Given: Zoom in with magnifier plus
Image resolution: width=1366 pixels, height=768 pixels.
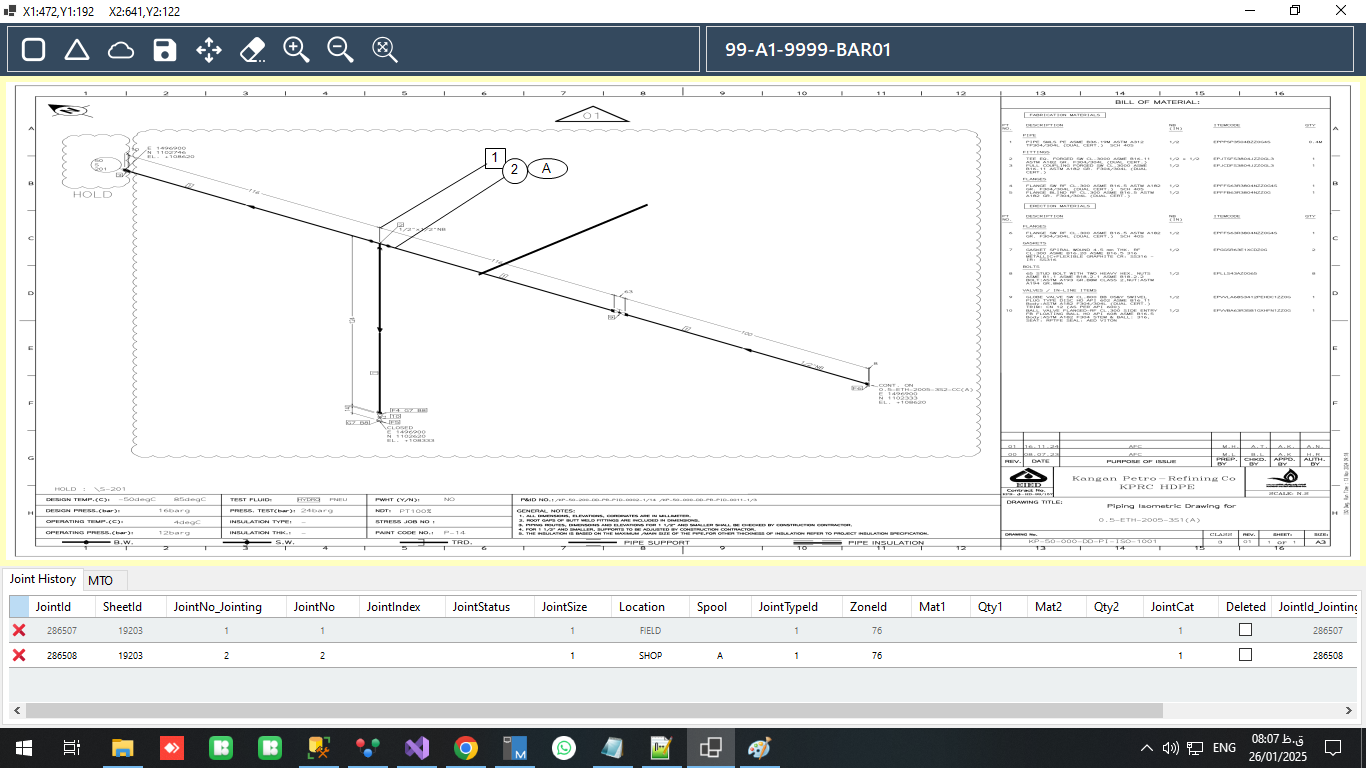Looking at the screenshot, I should click(x=296, y=49).
